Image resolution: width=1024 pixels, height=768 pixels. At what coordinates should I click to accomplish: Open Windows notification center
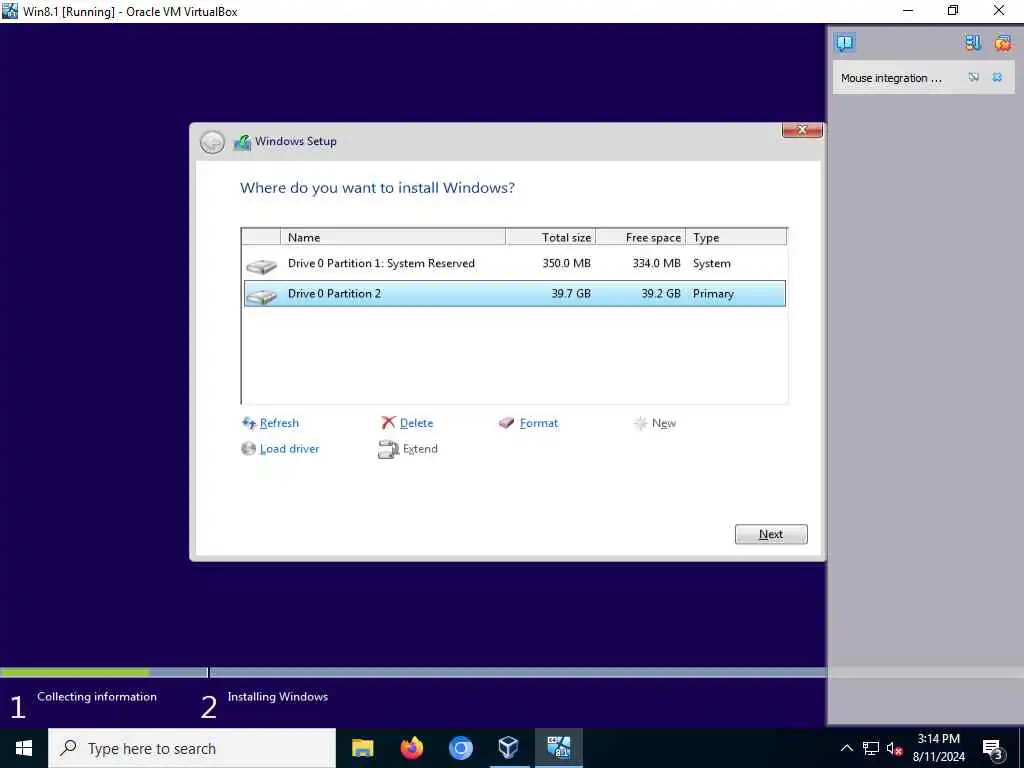click(993, 749)
